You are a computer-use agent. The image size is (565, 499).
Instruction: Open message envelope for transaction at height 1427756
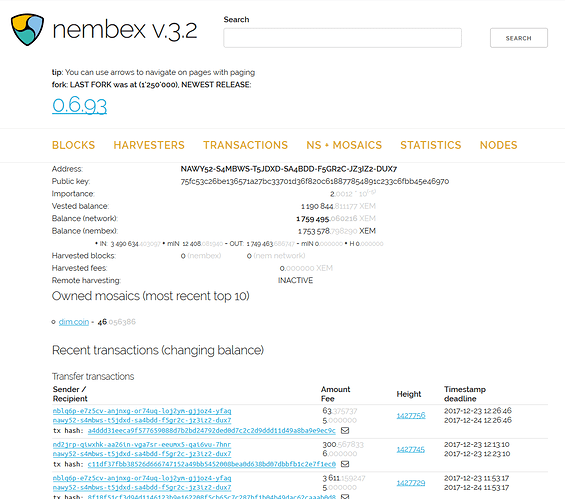[x=345, y=431]
